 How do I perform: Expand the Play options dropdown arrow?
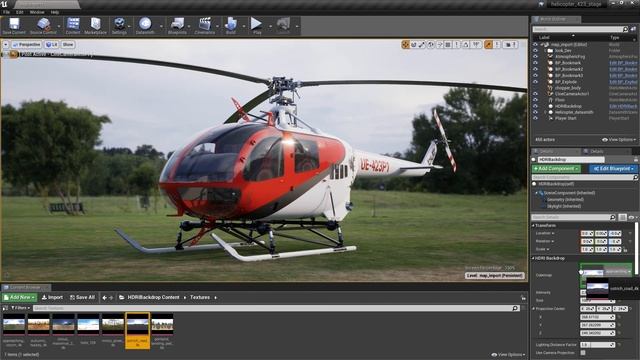tap(270, 26)
